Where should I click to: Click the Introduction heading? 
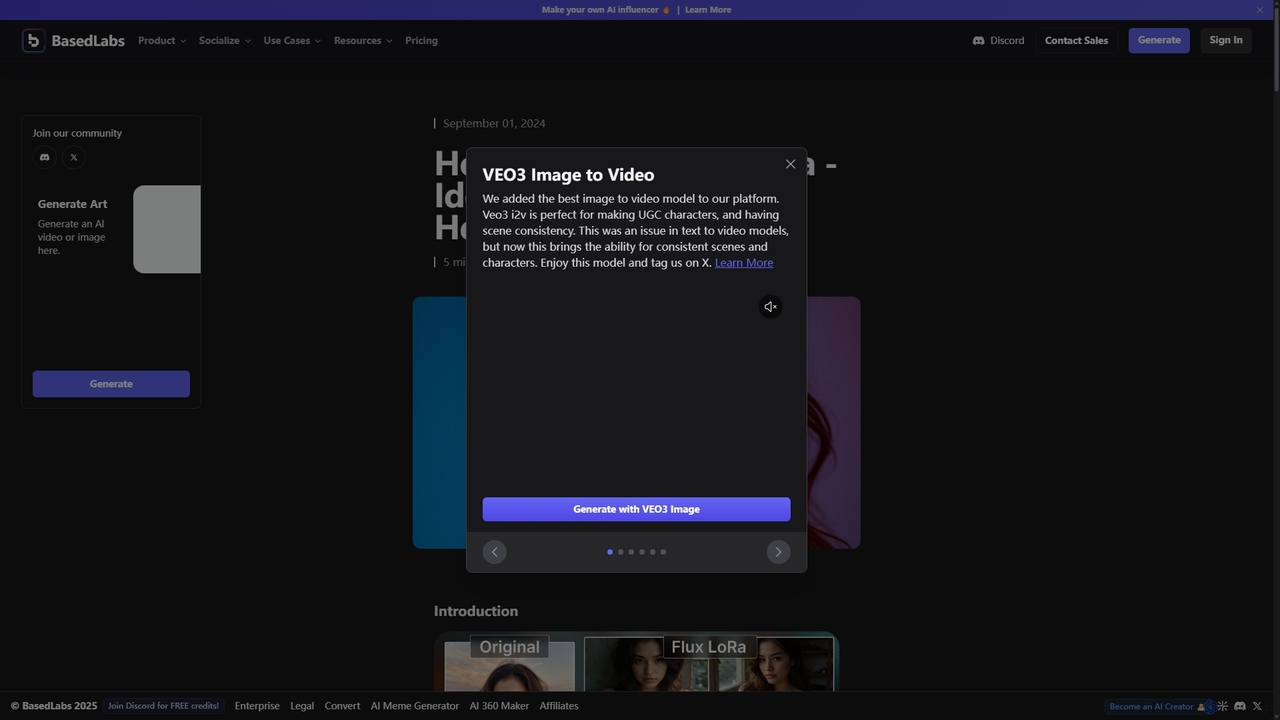[476, 611]
